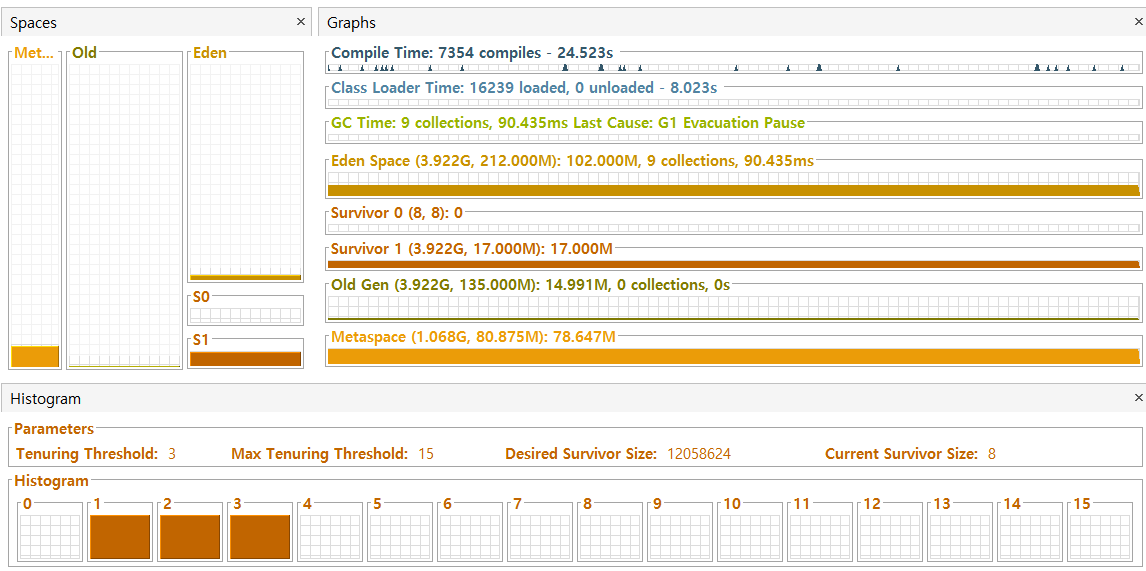Click histogram age 4 cell
The width and height of the screenshot is (1146, 571).
(330, 536)
